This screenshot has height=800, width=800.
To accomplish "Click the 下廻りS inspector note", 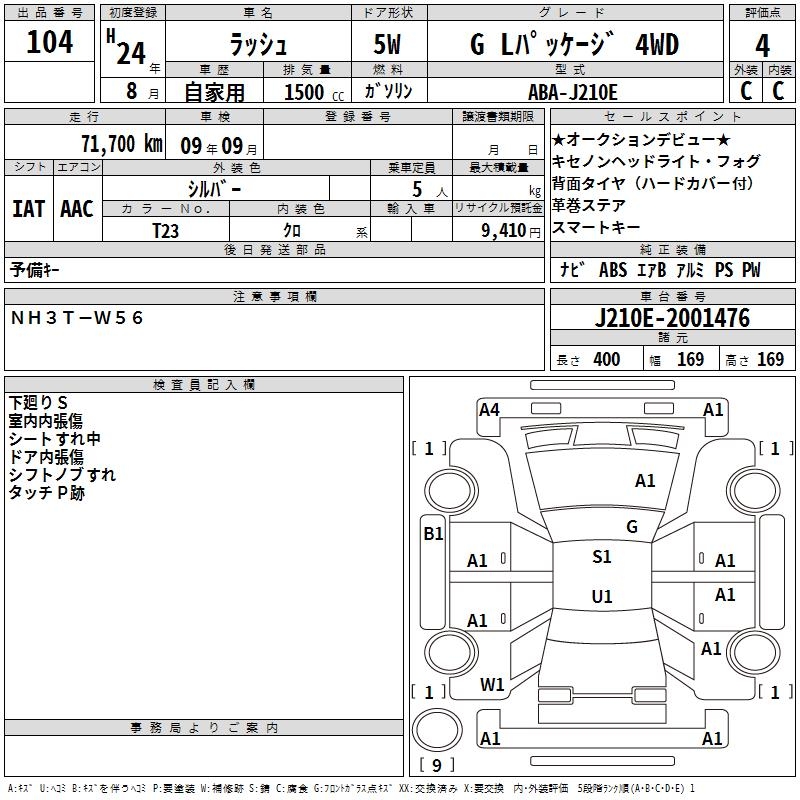I will click(38, 402).
